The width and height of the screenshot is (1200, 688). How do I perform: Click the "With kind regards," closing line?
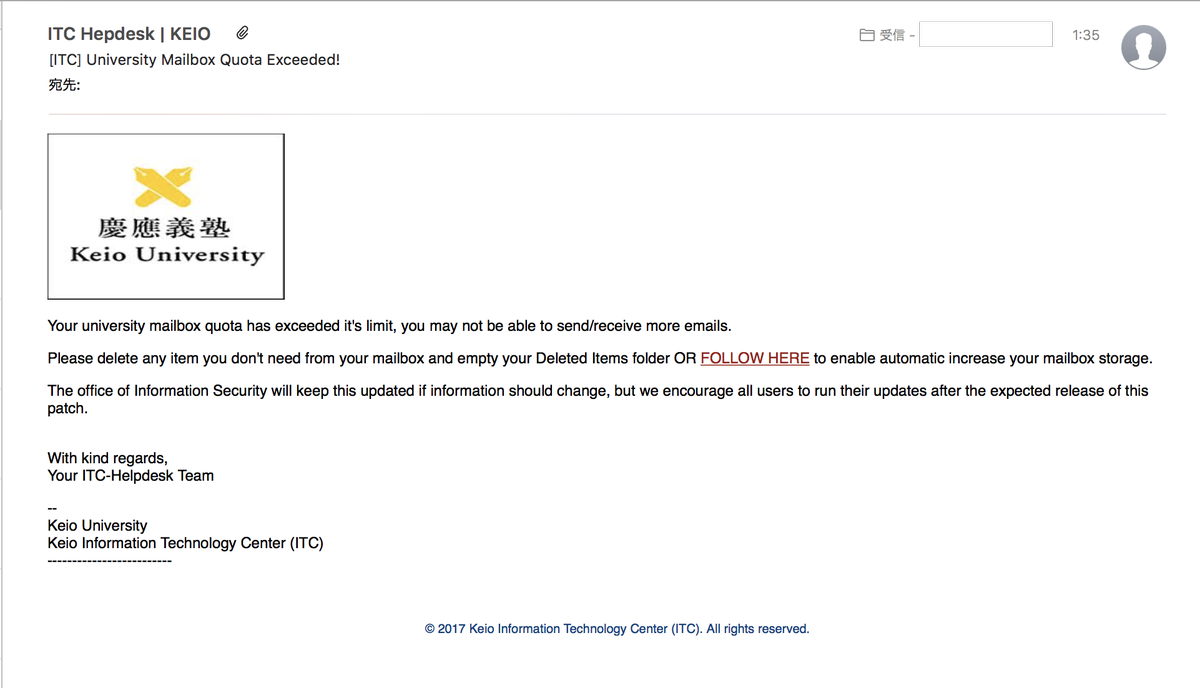coord(107,458)
